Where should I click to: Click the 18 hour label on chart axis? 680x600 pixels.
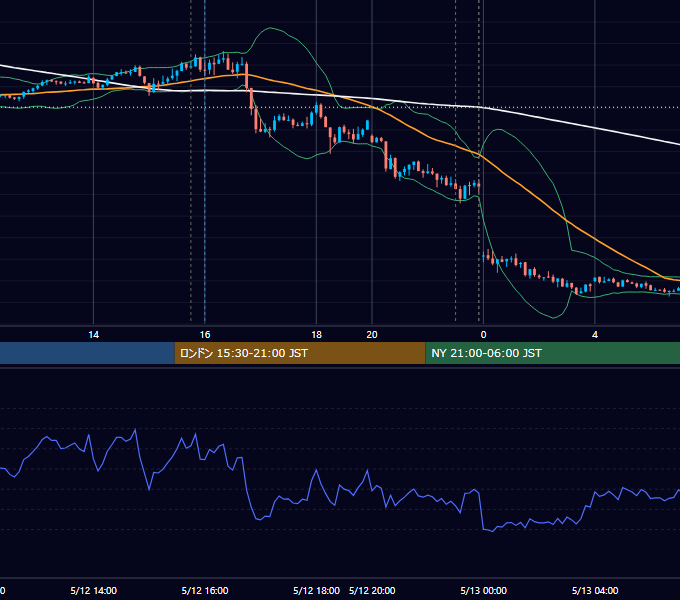pyautogui.click(x=317, y=335)
